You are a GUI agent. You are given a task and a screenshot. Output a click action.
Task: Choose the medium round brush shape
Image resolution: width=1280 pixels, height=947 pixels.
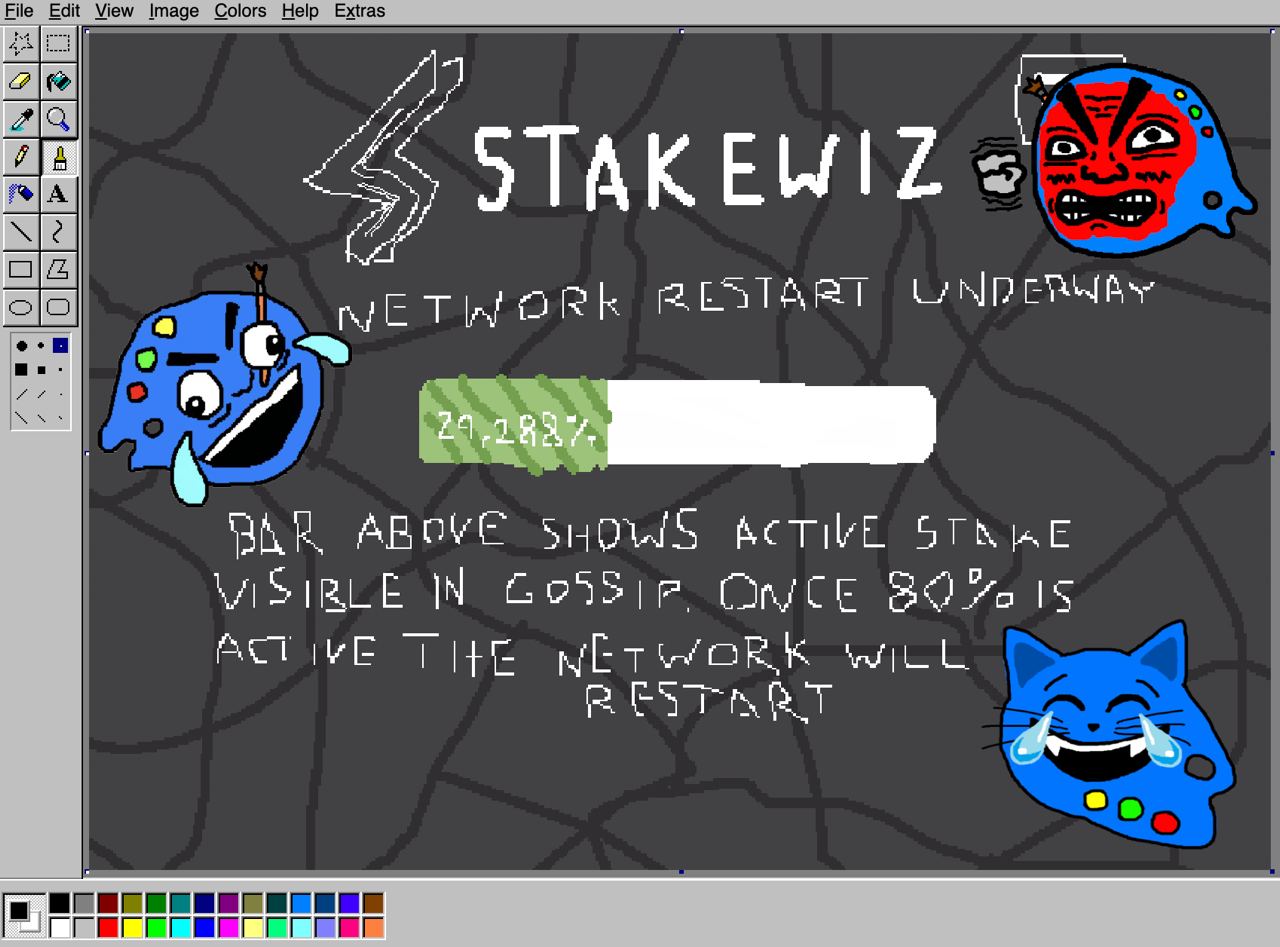(x=41, y=345)
